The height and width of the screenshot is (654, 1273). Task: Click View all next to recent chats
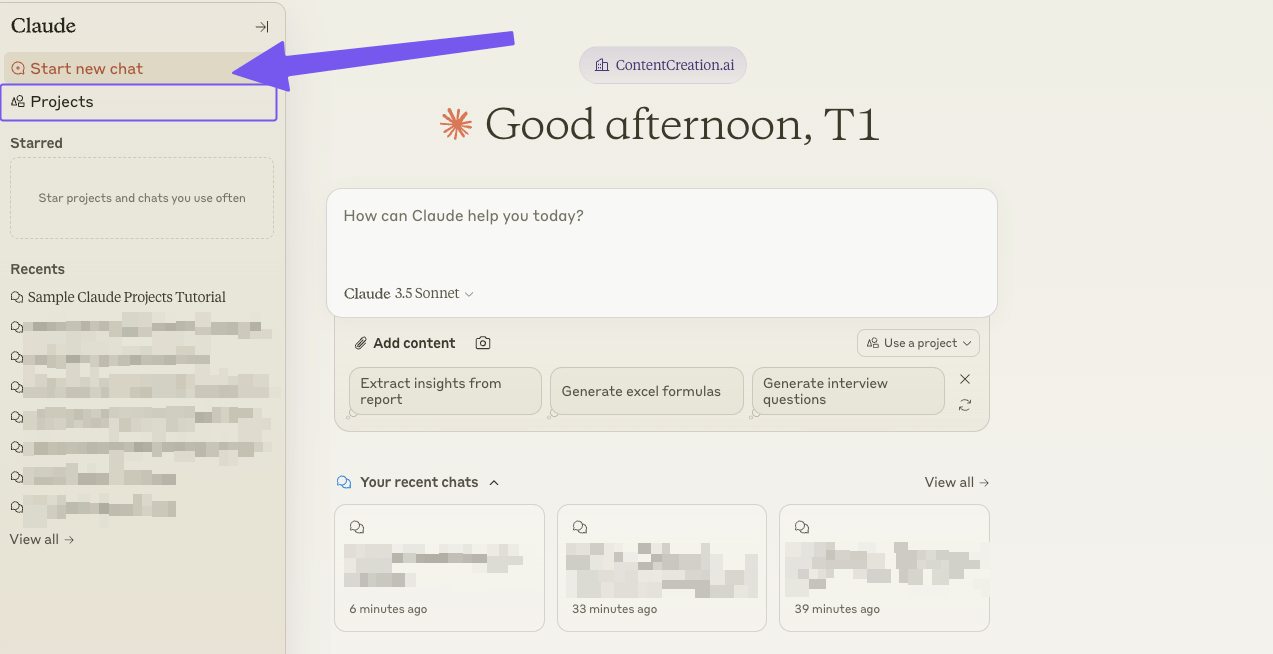click(956, 482)
